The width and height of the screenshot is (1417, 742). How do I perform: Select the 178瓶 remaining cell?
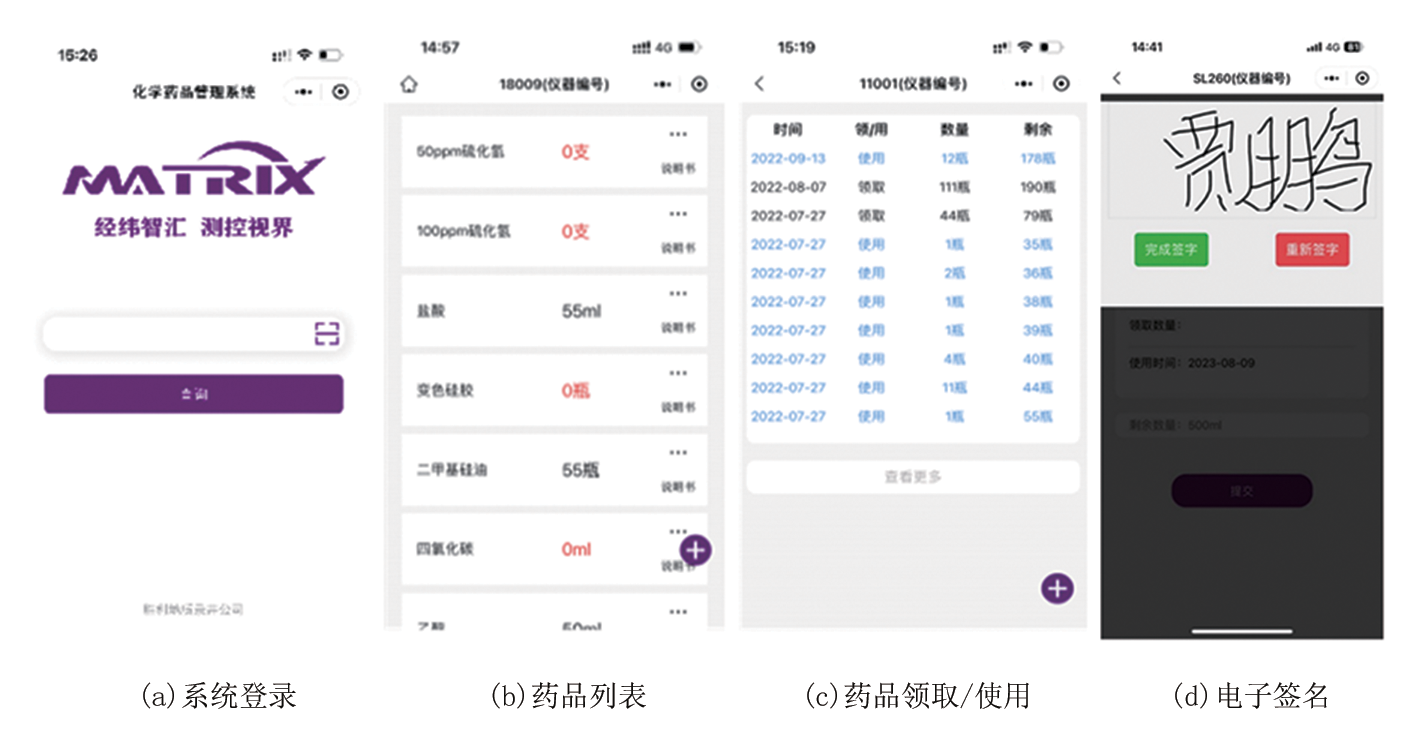1038,158
